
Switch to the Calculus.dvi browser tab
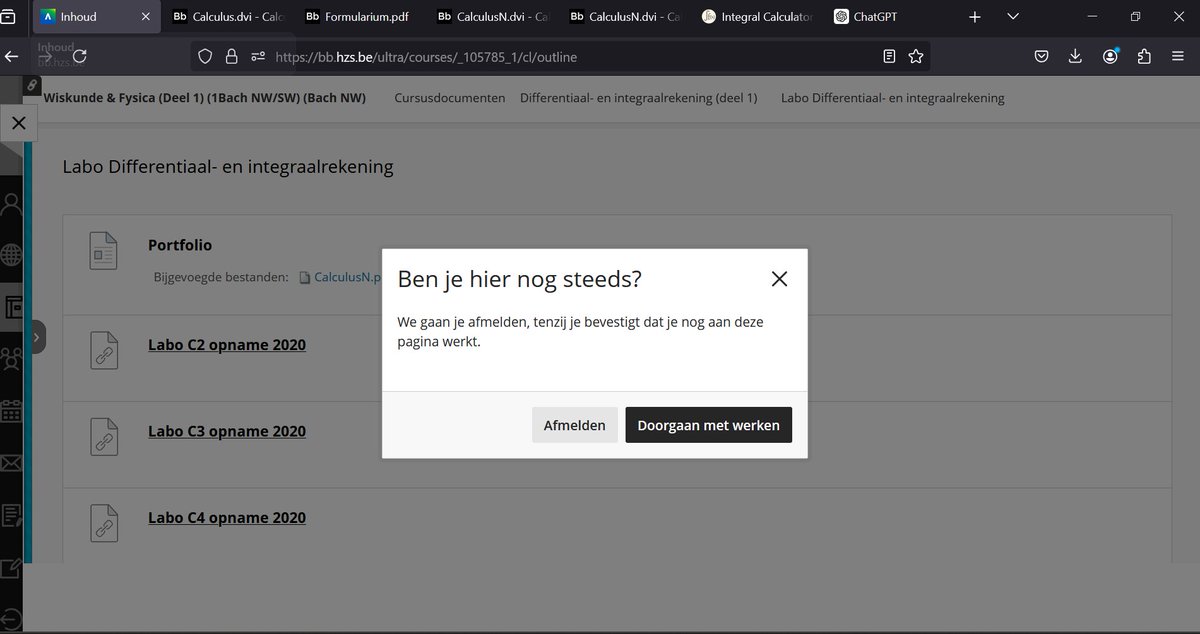pyautogui.click(x=227, y=17)
